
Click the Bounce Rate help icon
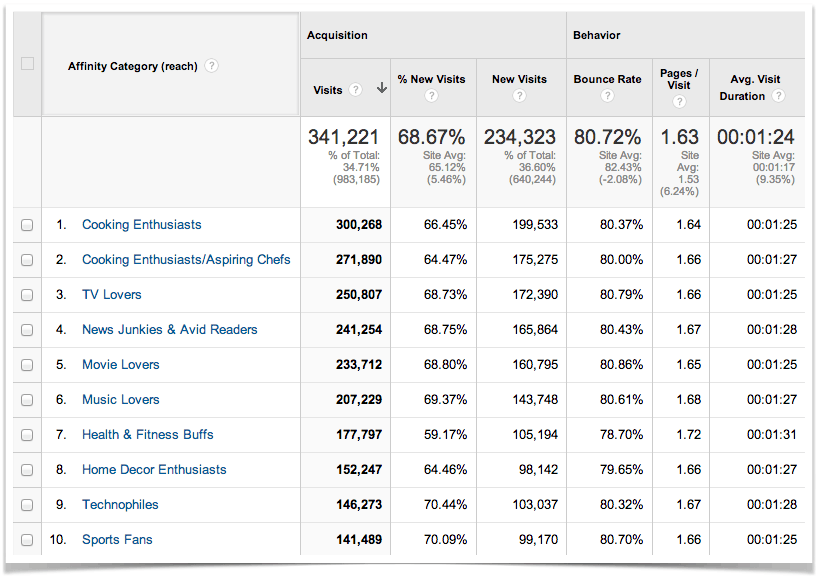pyautogui.click(x=607, y=95)
